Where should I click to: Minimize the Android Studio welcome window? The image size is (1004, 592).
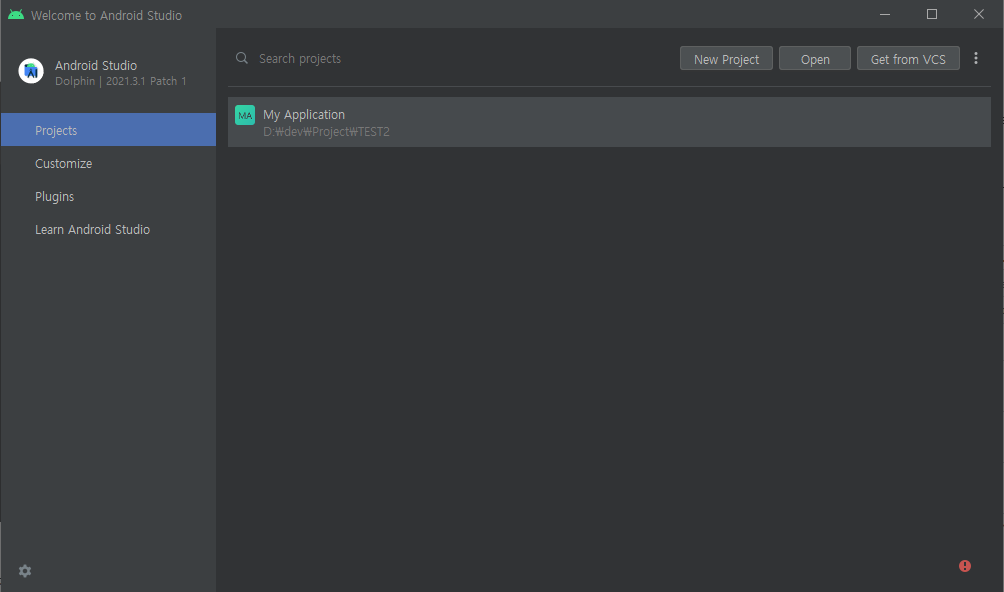coord(885,14)
